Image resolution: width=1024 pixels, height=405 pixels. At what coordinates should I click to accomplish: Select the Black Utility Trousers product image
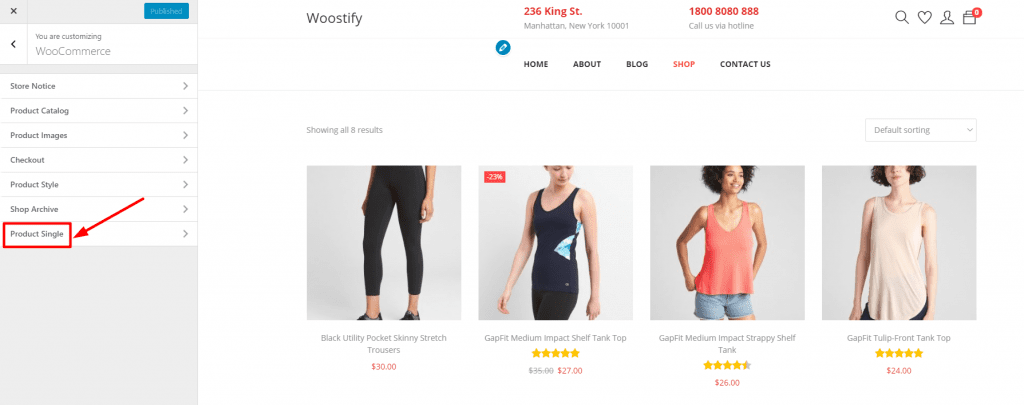pyautogui.click(x=383, y=242)
